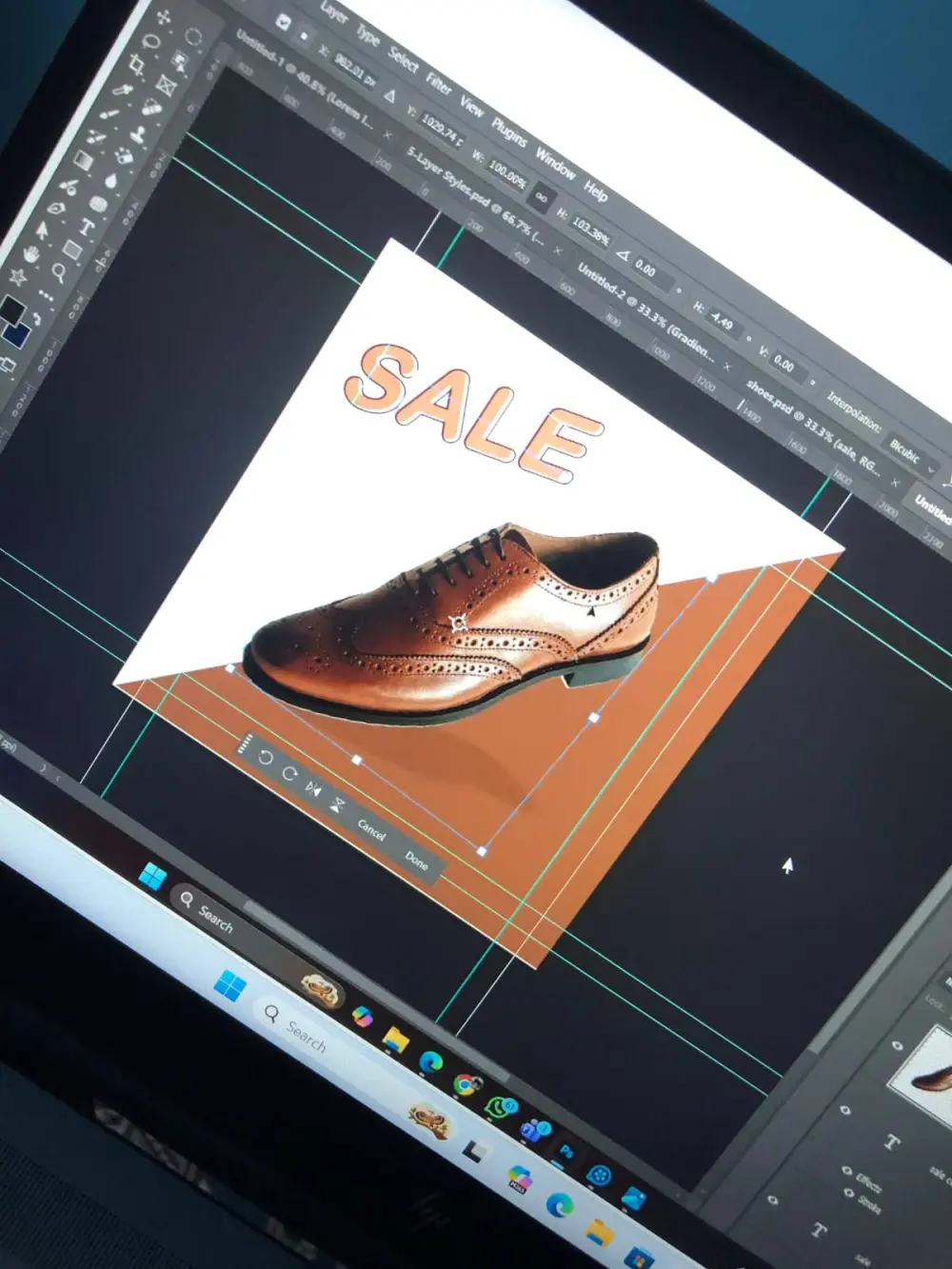Open the Help menu
952x1269 pixels.
(595, 190)
